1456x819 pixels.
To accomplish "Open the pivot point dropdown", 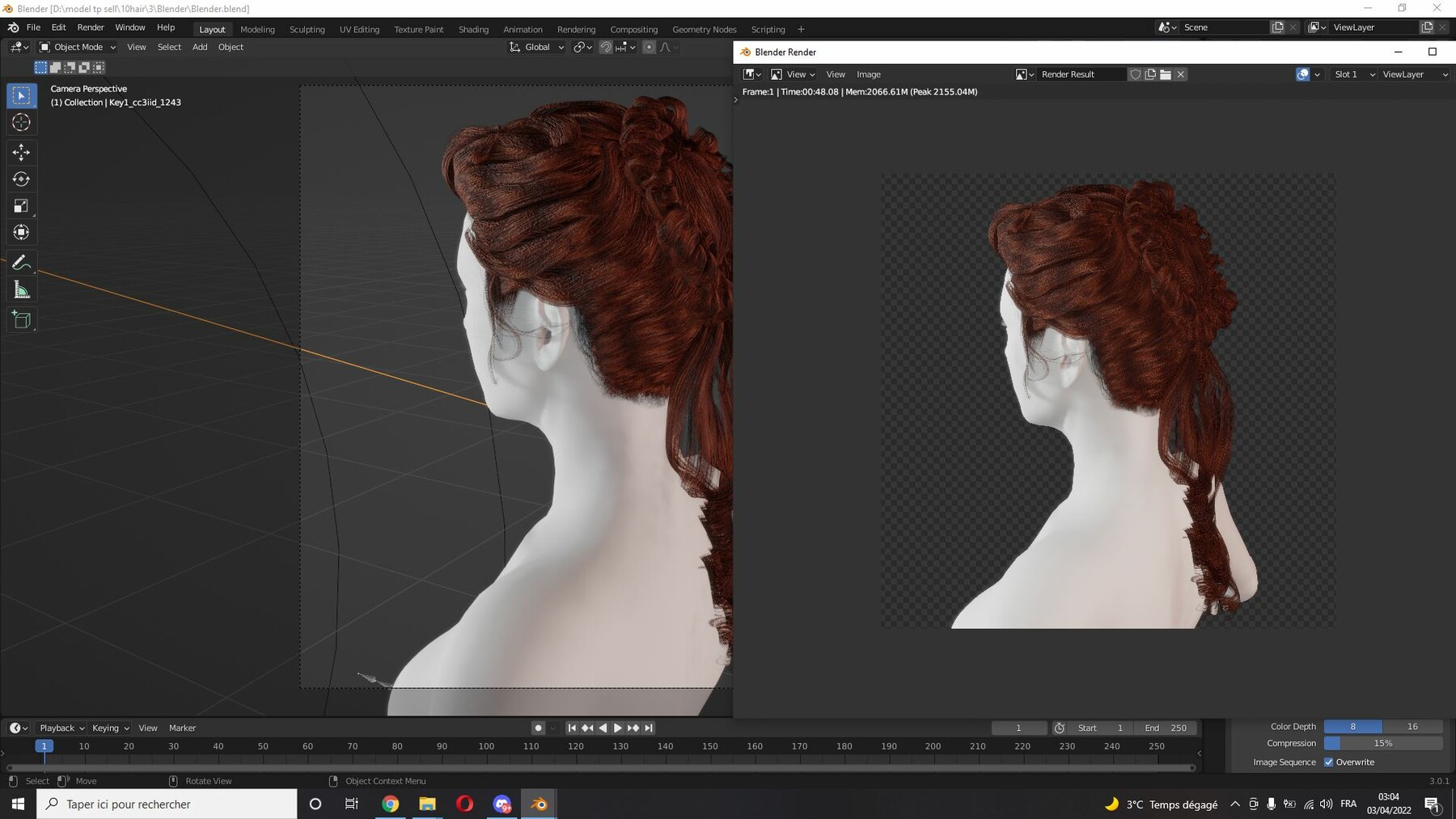I will [x=583, y=47].
